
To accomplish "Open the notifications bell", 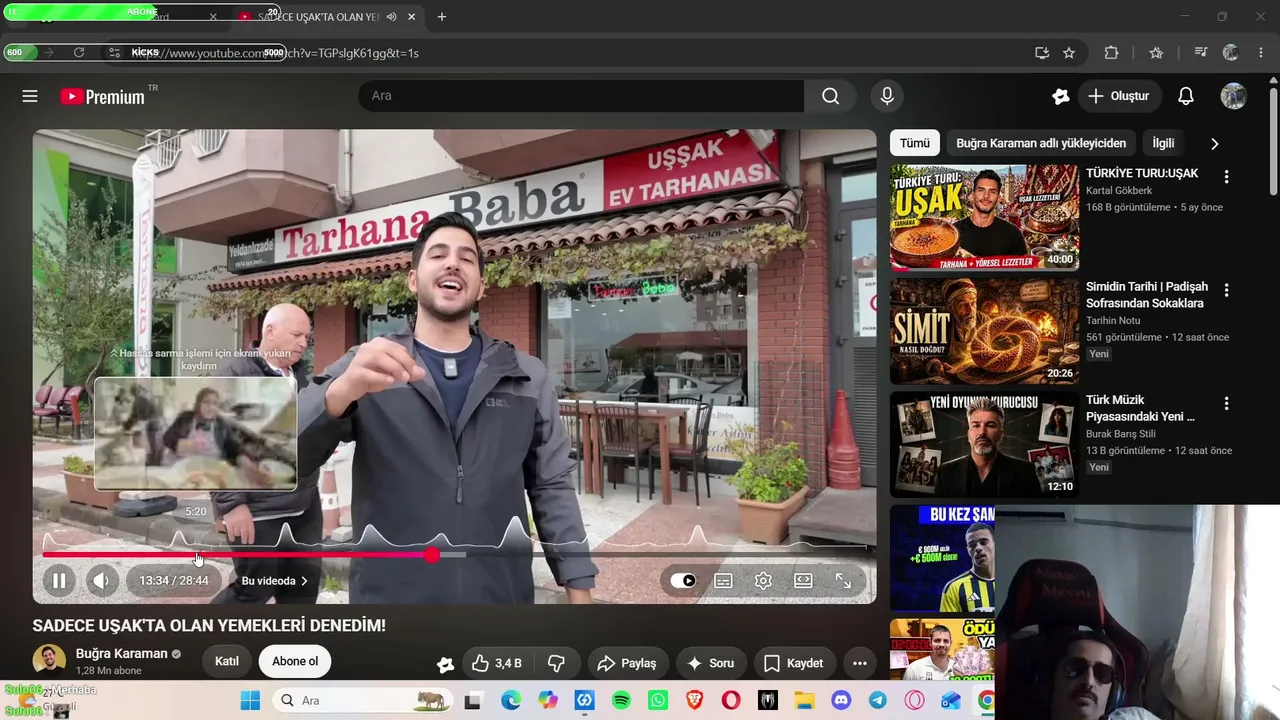I will (1186, 96).
